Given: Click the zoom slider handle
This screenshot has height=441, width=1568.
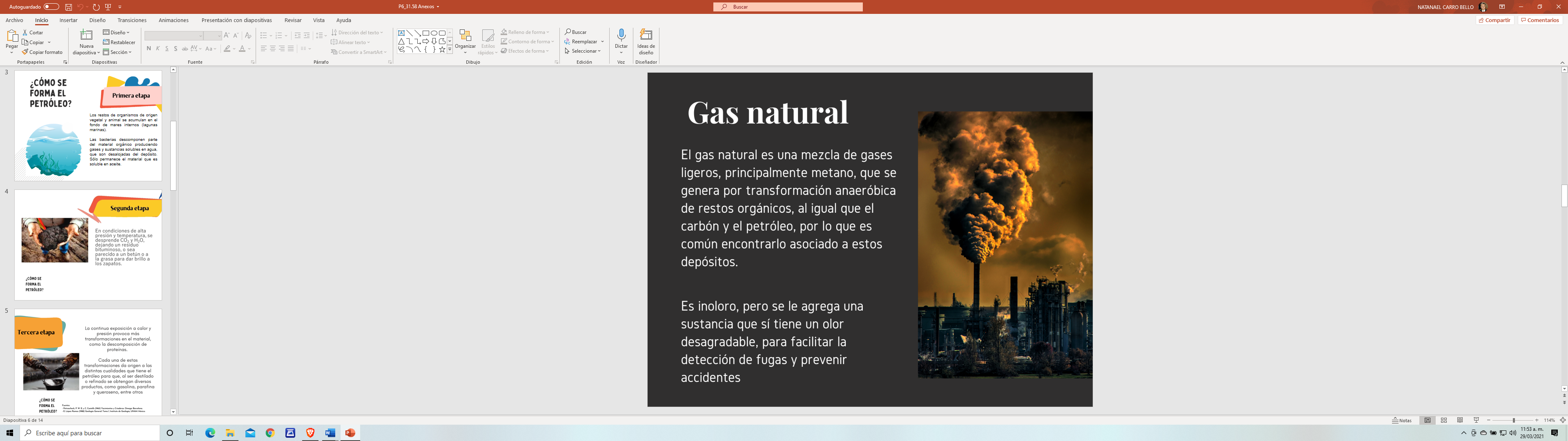Looking at the screenshot, I should [x=1514, y=420].
